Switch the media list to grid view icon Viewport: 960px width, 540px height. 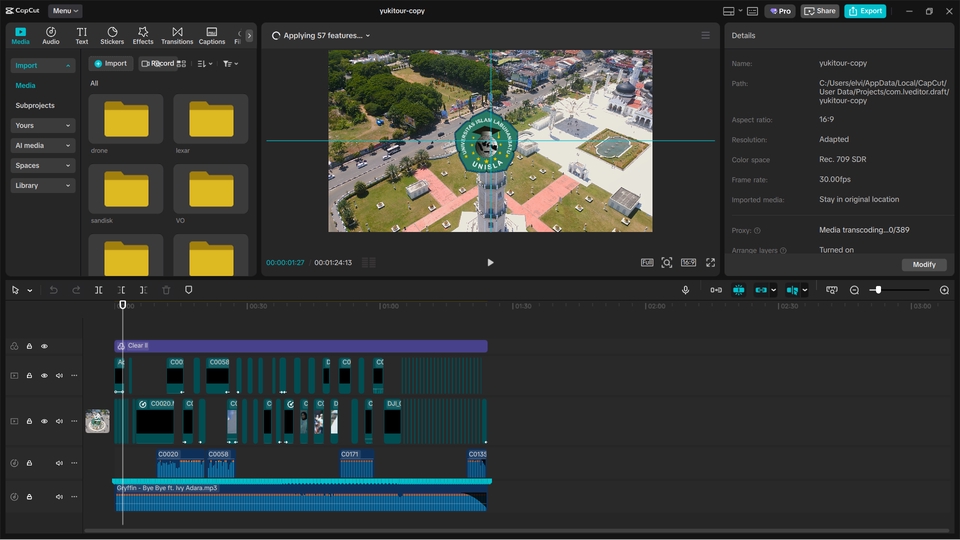(x=181, y=64)
